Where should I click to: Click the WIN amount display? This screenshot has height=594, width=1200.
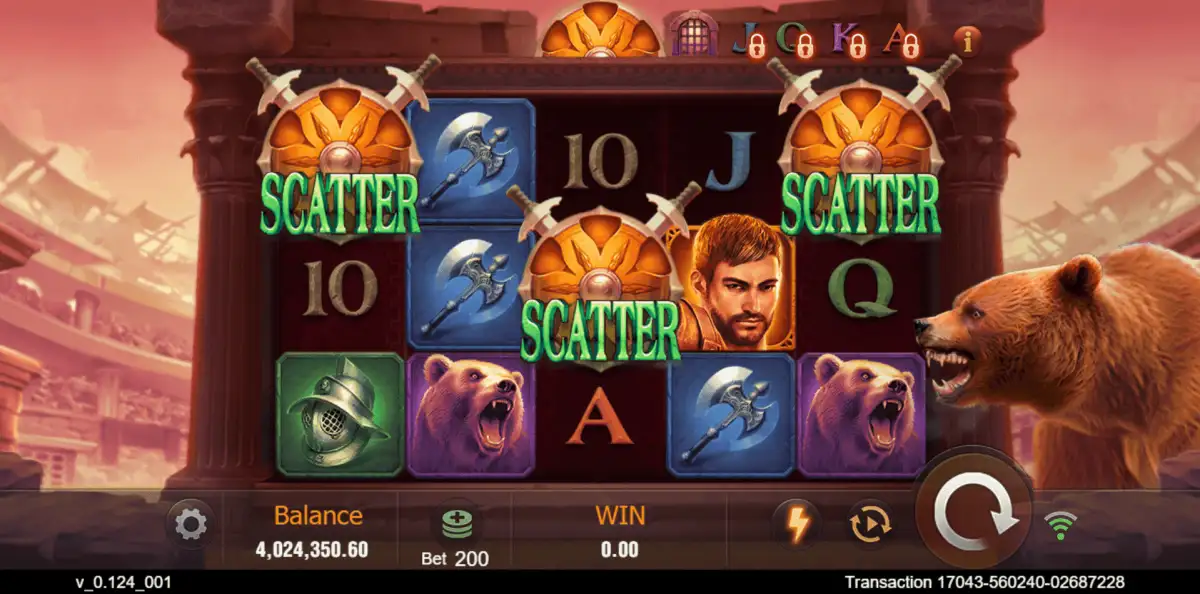[x=620, y=549]
